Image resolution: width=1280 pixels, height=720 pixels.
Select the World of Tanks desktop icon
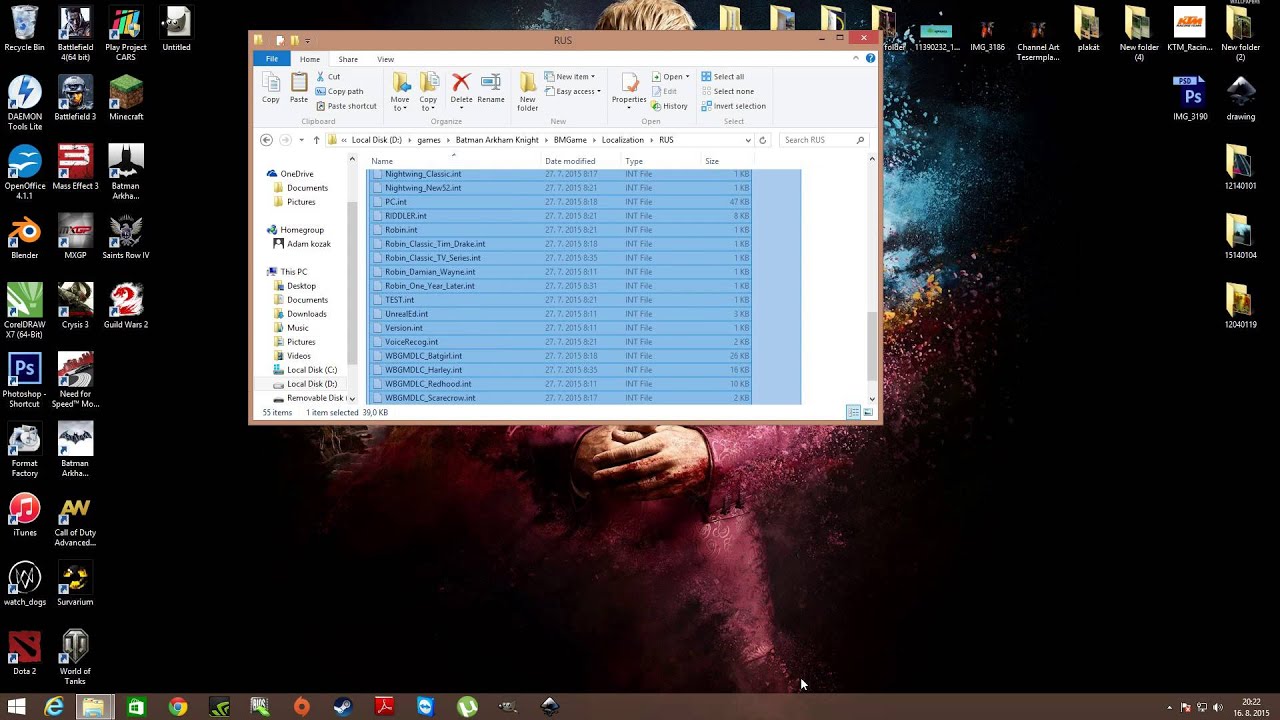75,657
